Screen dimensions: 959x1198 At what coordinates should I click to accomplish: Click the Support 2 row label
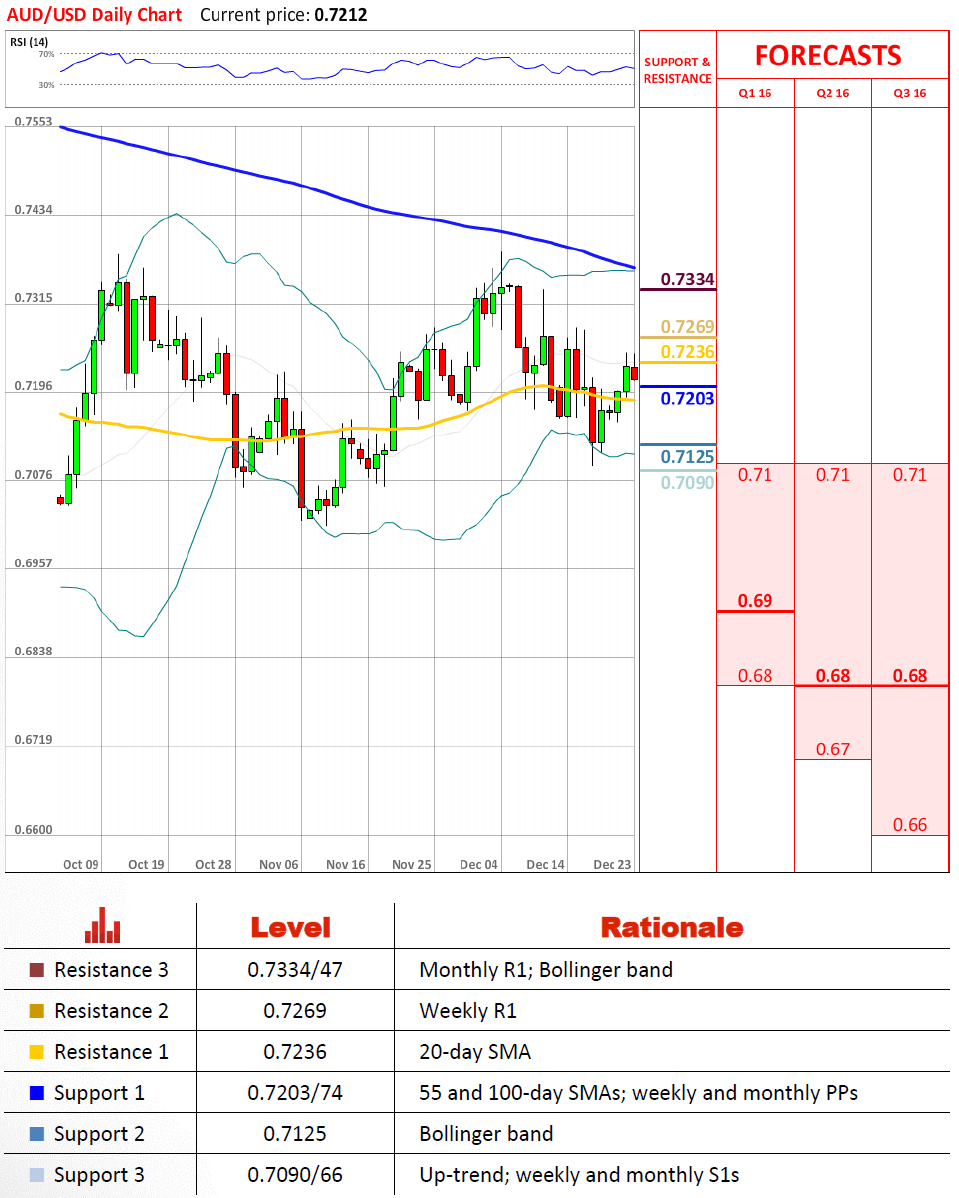tap(99, 1135)
